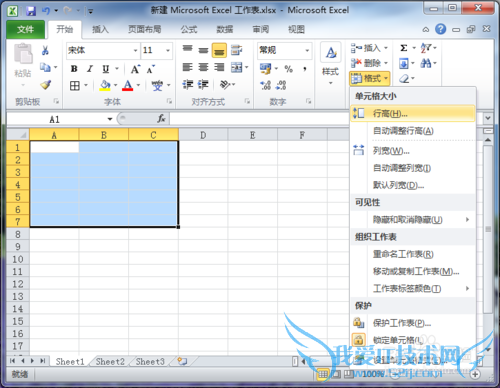Viewport: 500px width, 388px height.
Task: Open Hide and Unhide submenu
Action: pyautogui.click(x=413, y=220)
